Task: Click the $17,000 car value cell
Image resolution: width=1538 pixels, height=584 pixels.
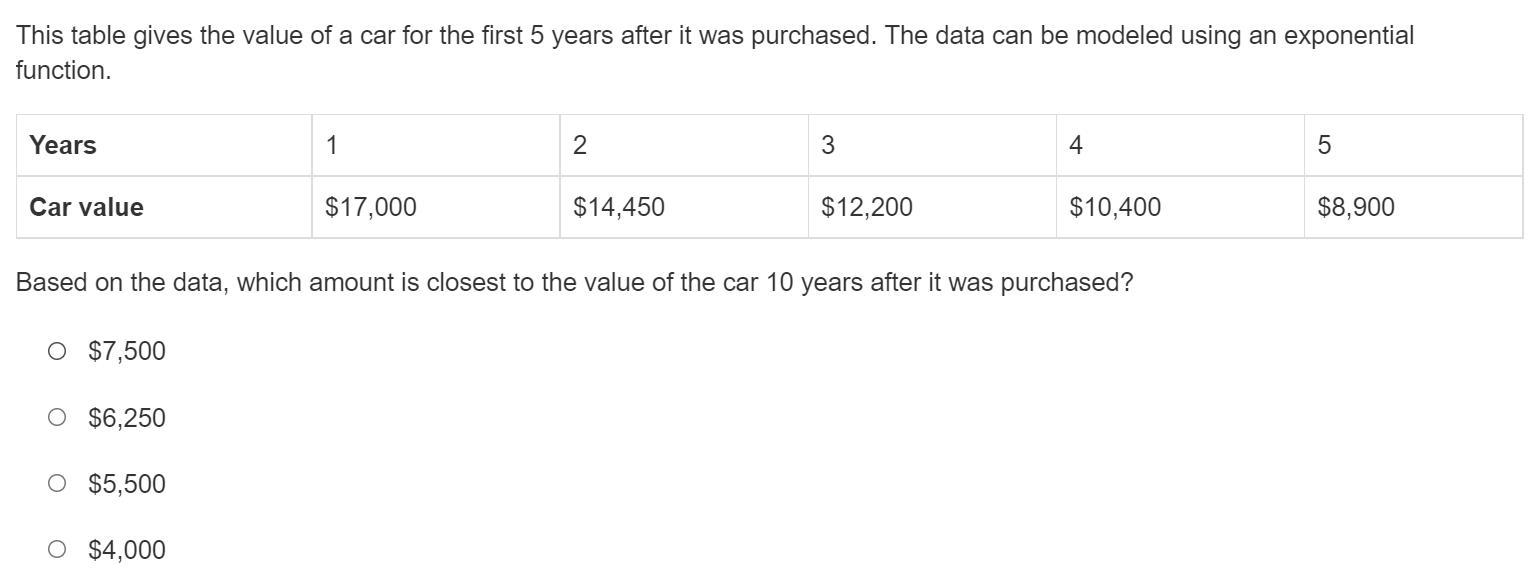Action: coord(435,208)
